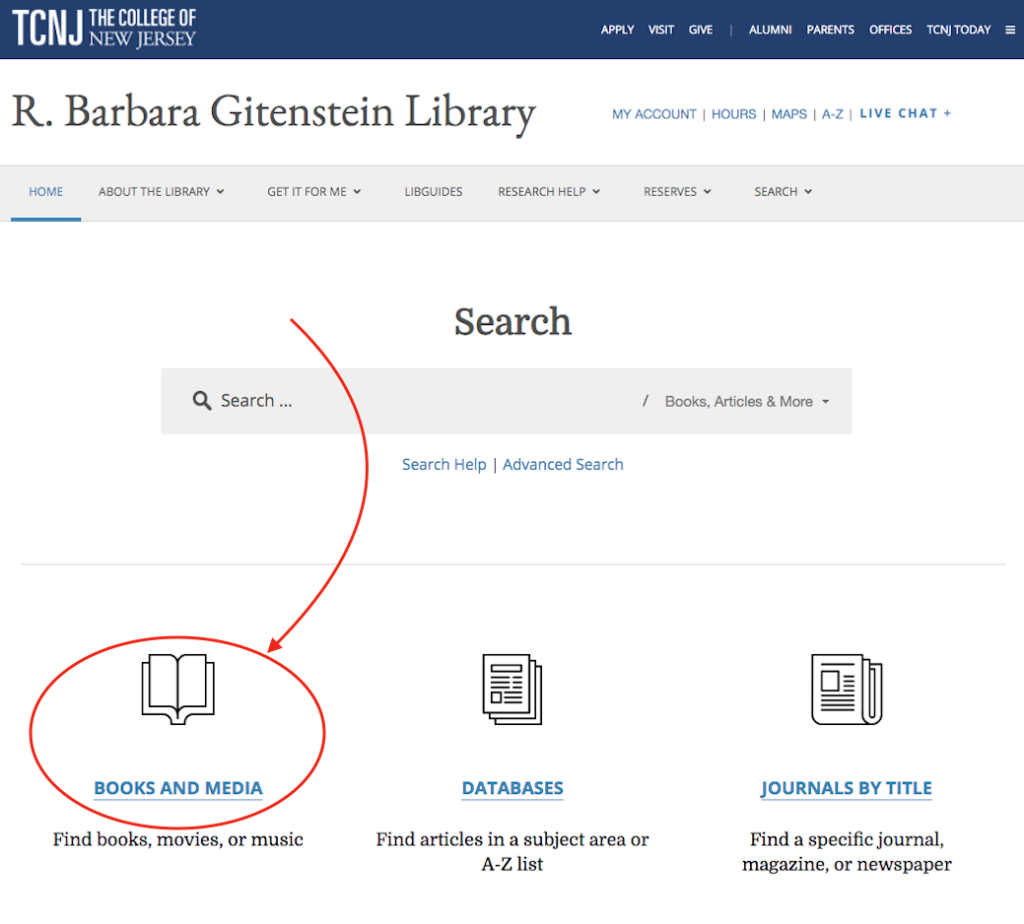Open Advanced Search
1024x924 pixels.
click(x=563, y=464)
